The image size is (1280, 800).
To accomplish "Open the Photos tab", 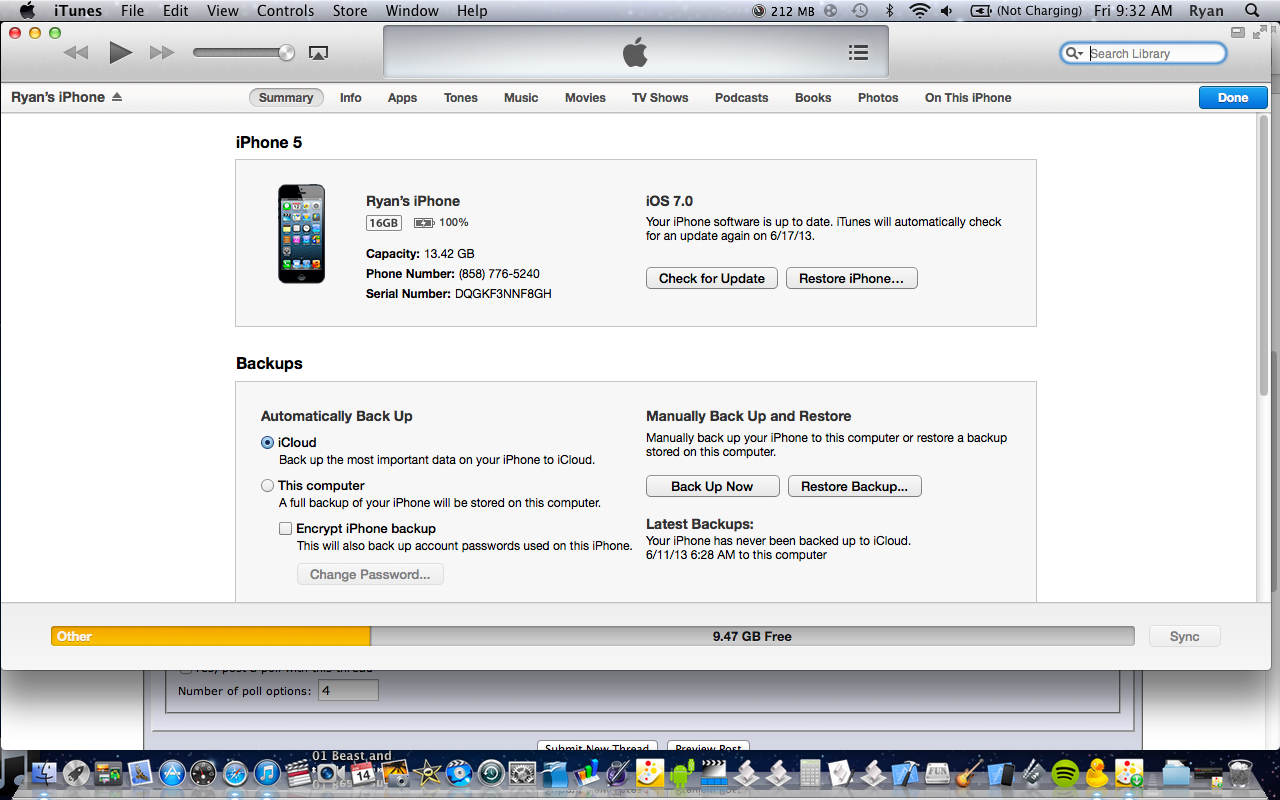I will [x=878, y=98].
